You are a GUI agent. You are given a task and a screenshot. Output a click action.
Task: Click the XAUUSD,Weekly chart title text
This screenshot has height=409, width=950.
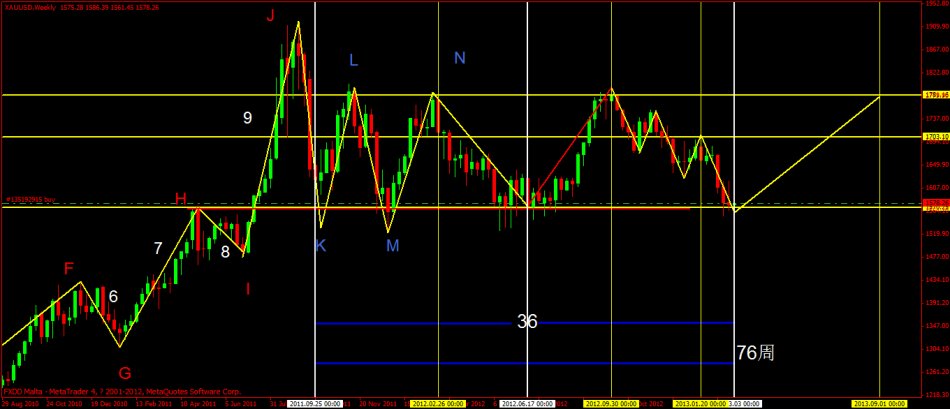tap(28, 7)
